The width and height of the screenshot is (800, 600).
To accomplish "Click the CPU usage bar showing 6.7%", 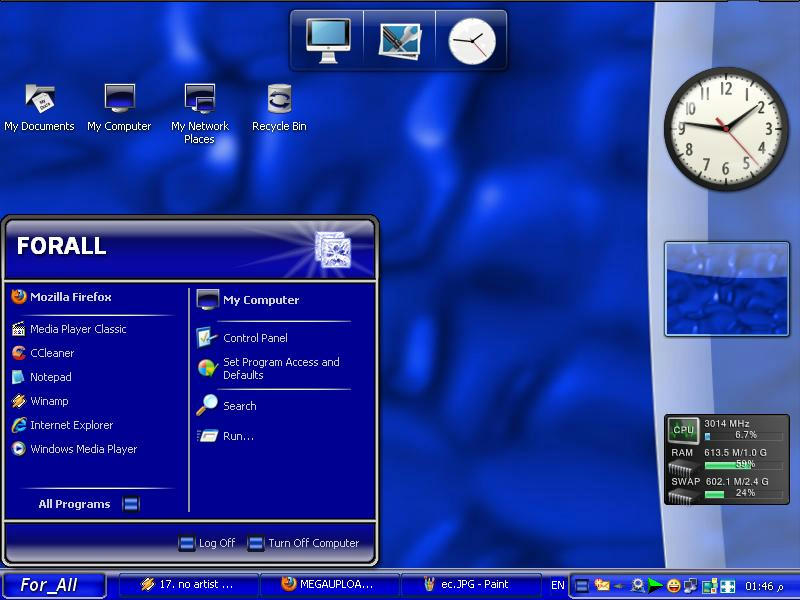I will (x=743, y=436).
